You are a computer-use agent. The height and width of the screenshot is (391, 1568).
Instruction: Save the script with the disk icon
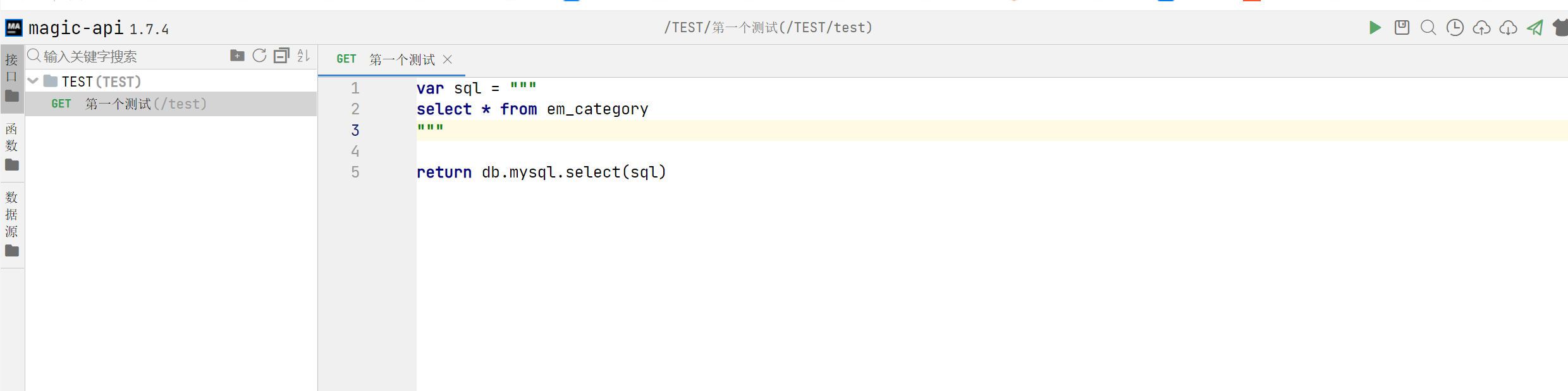pyautogui.click(x=1402, y=28)
